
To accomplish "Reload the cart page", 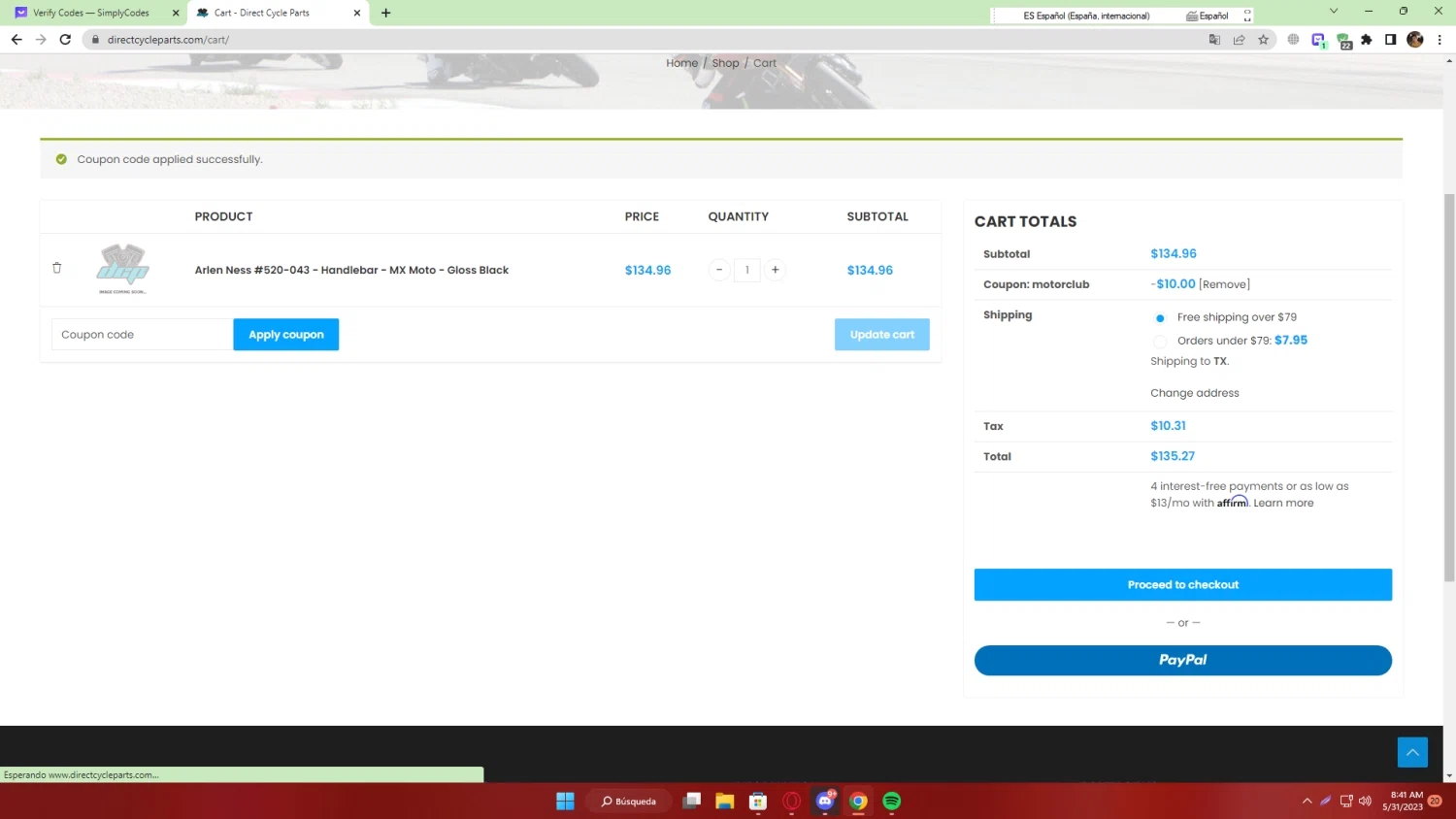I will tap(65, 40).
